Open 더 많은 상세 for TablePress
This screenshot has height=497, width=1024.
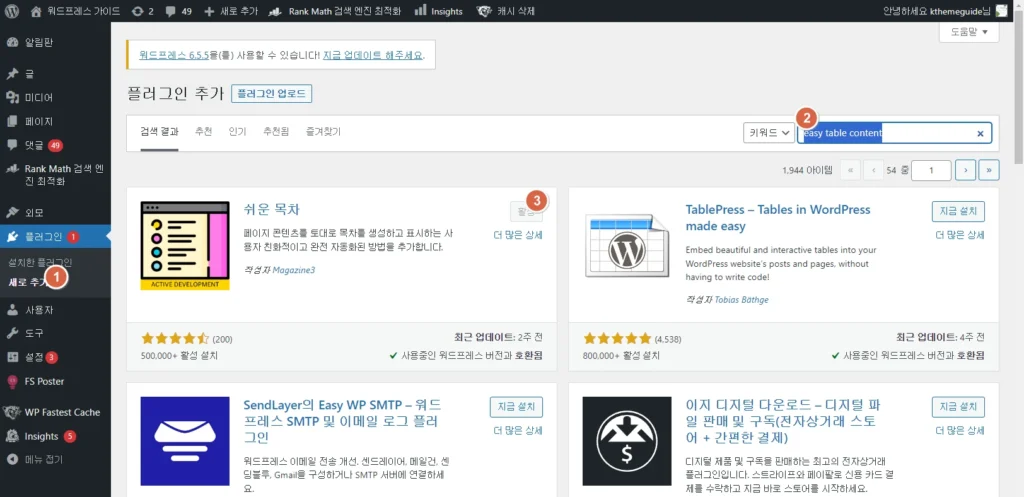point(960,235)
